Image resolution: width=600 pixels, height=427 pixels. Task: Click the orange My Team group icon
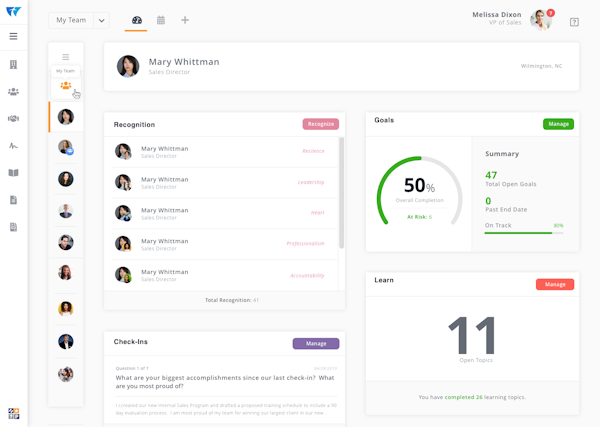(x=66, y=85)
